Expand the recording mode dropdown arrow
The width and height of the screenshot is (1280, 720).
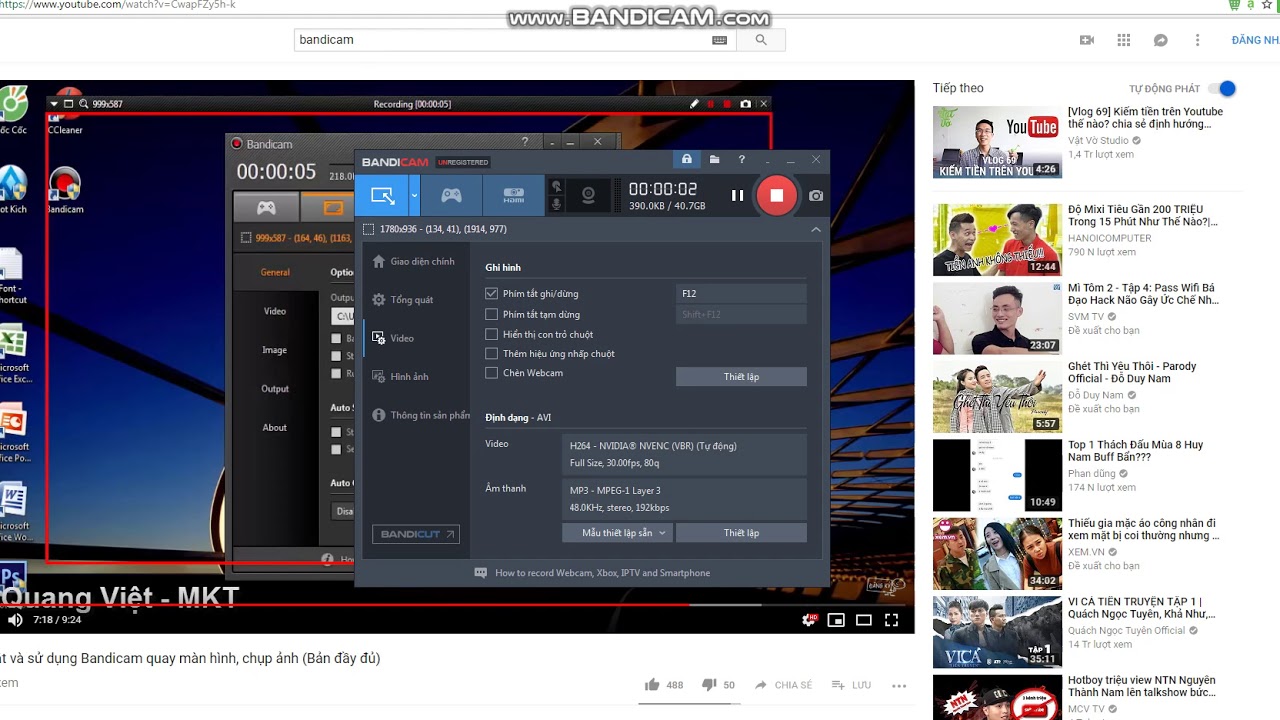click(414, 196)
